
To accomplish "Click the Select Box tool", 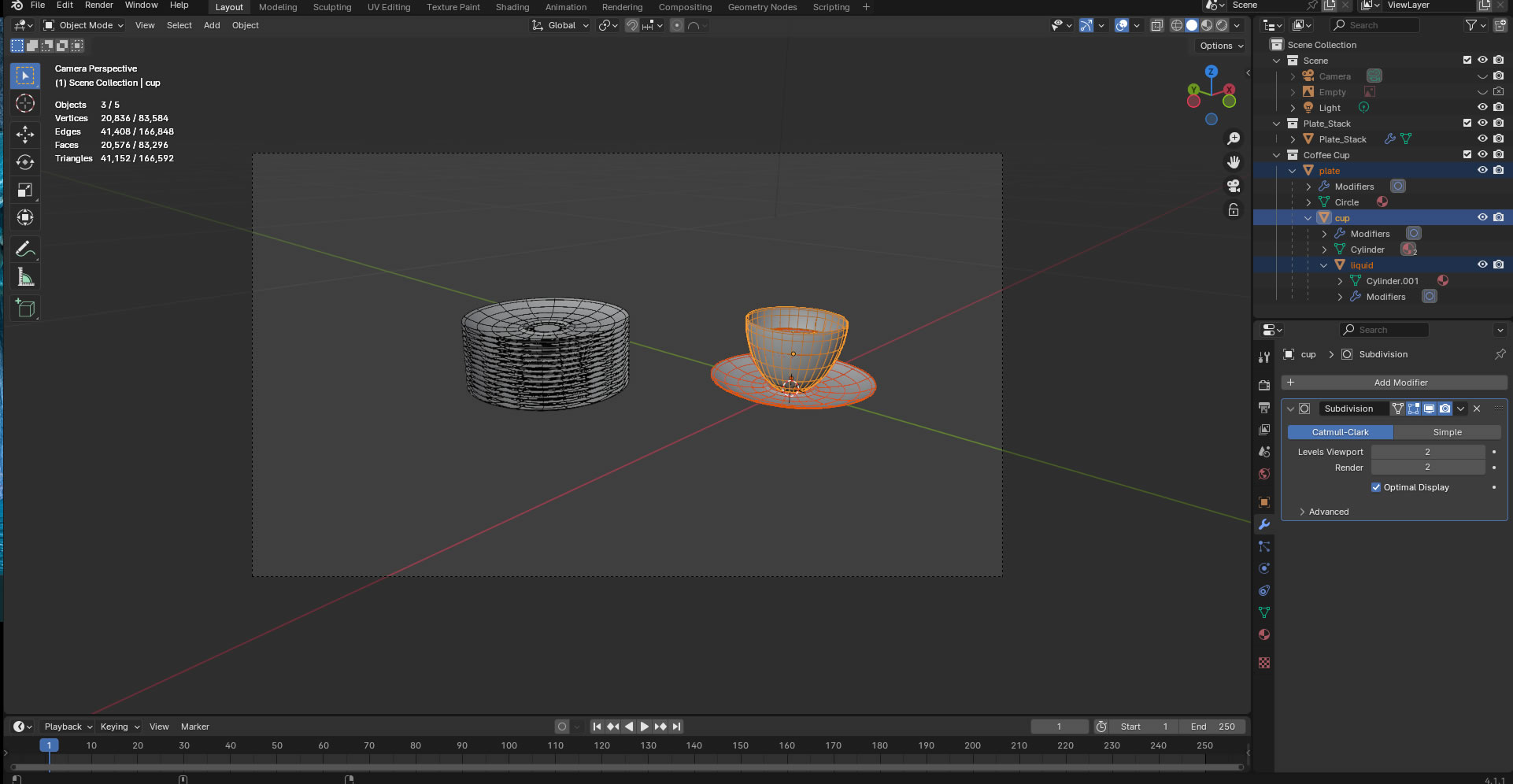I will 25,76.
